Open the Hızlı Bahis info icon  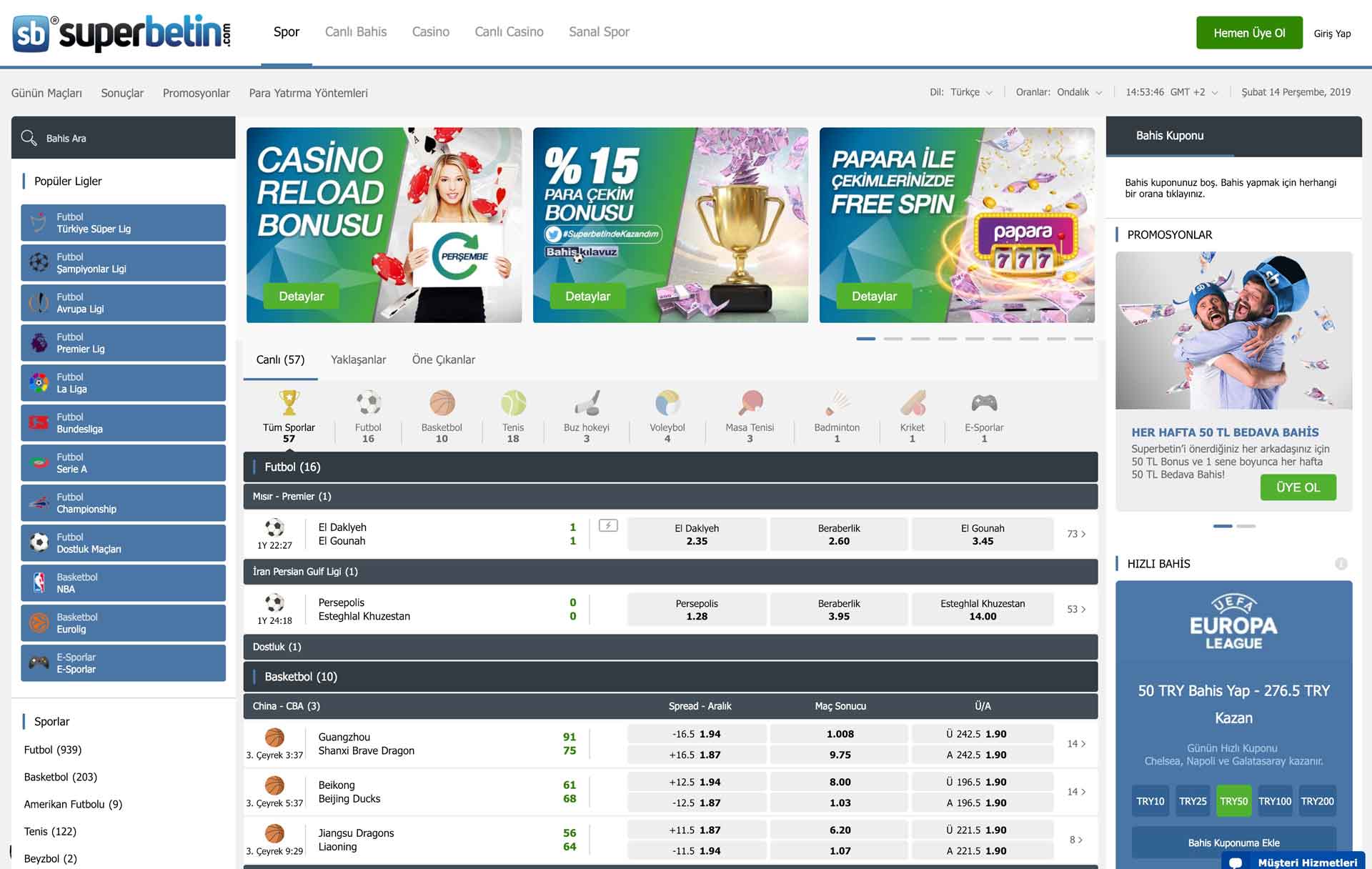pos(1341,564)
